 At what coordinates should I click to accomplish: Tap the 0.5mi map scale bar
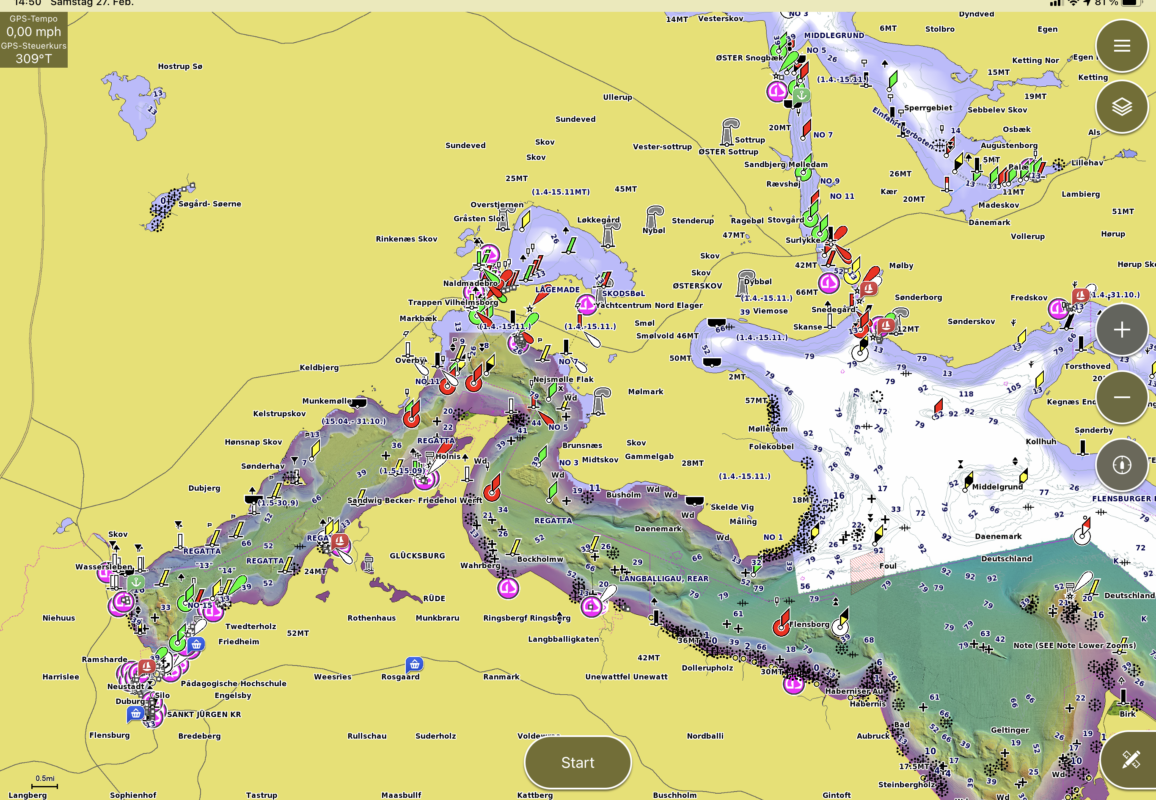click(x=45, y=782)
